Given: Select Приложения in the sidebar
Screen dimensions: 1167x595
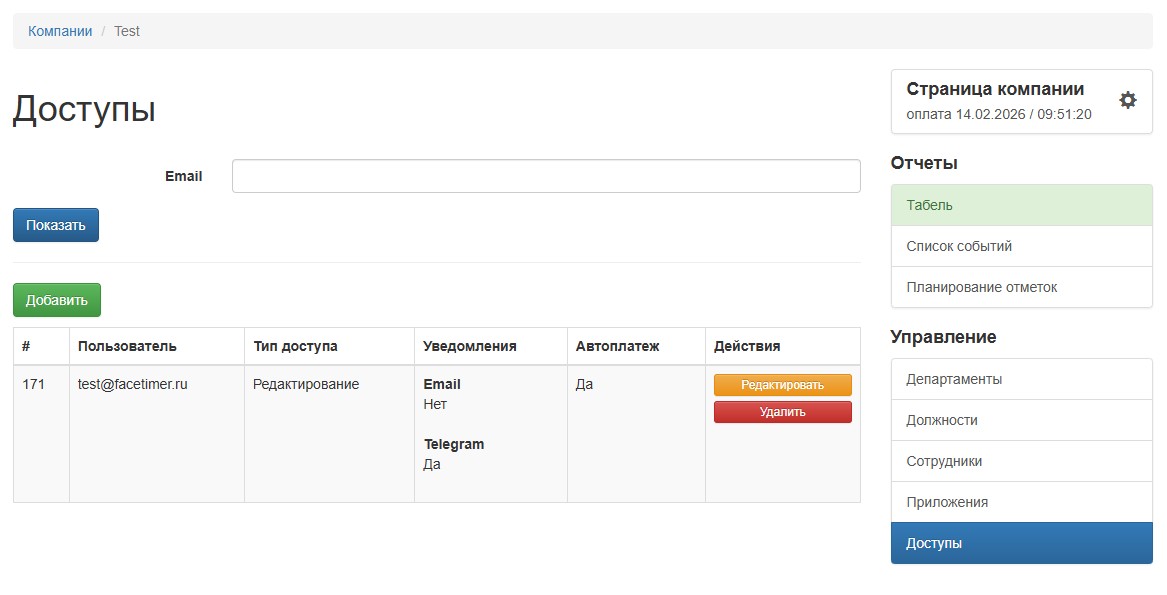Looking at the screenshot, I should (1021, 502).
